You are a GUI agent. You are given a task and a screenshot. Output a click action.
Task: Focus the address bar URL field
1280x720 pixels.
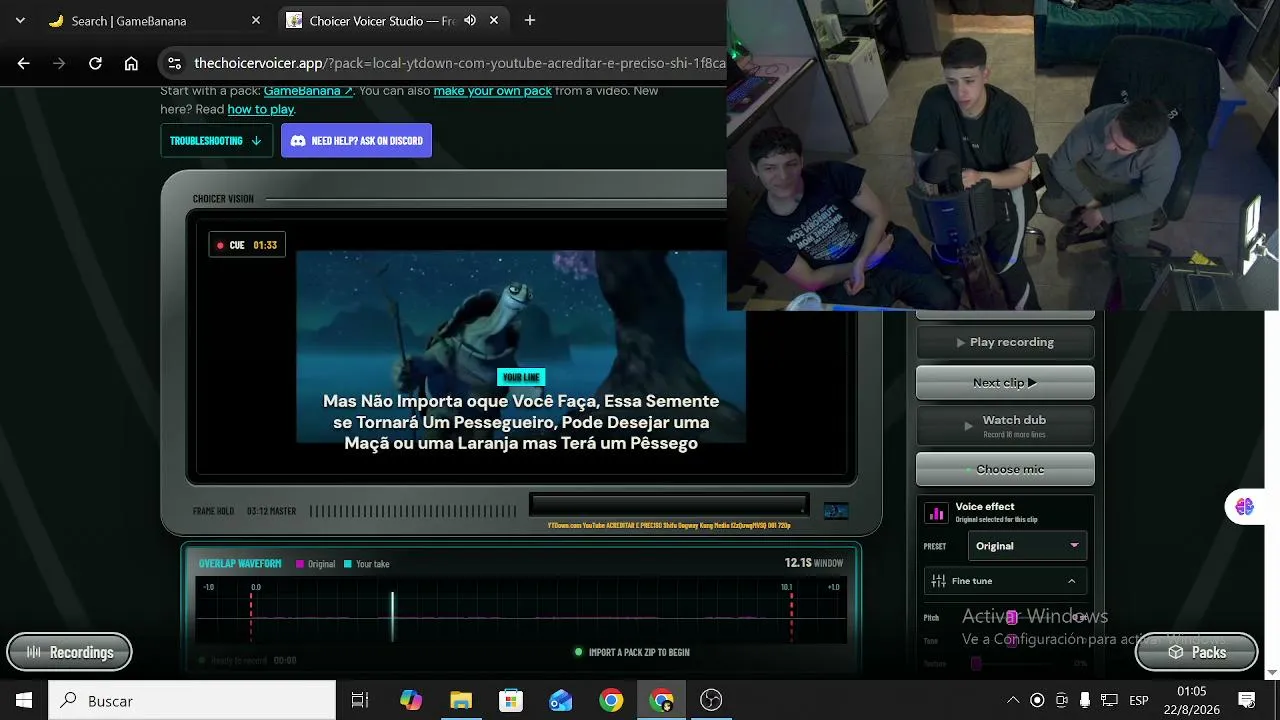pos(459,63)
